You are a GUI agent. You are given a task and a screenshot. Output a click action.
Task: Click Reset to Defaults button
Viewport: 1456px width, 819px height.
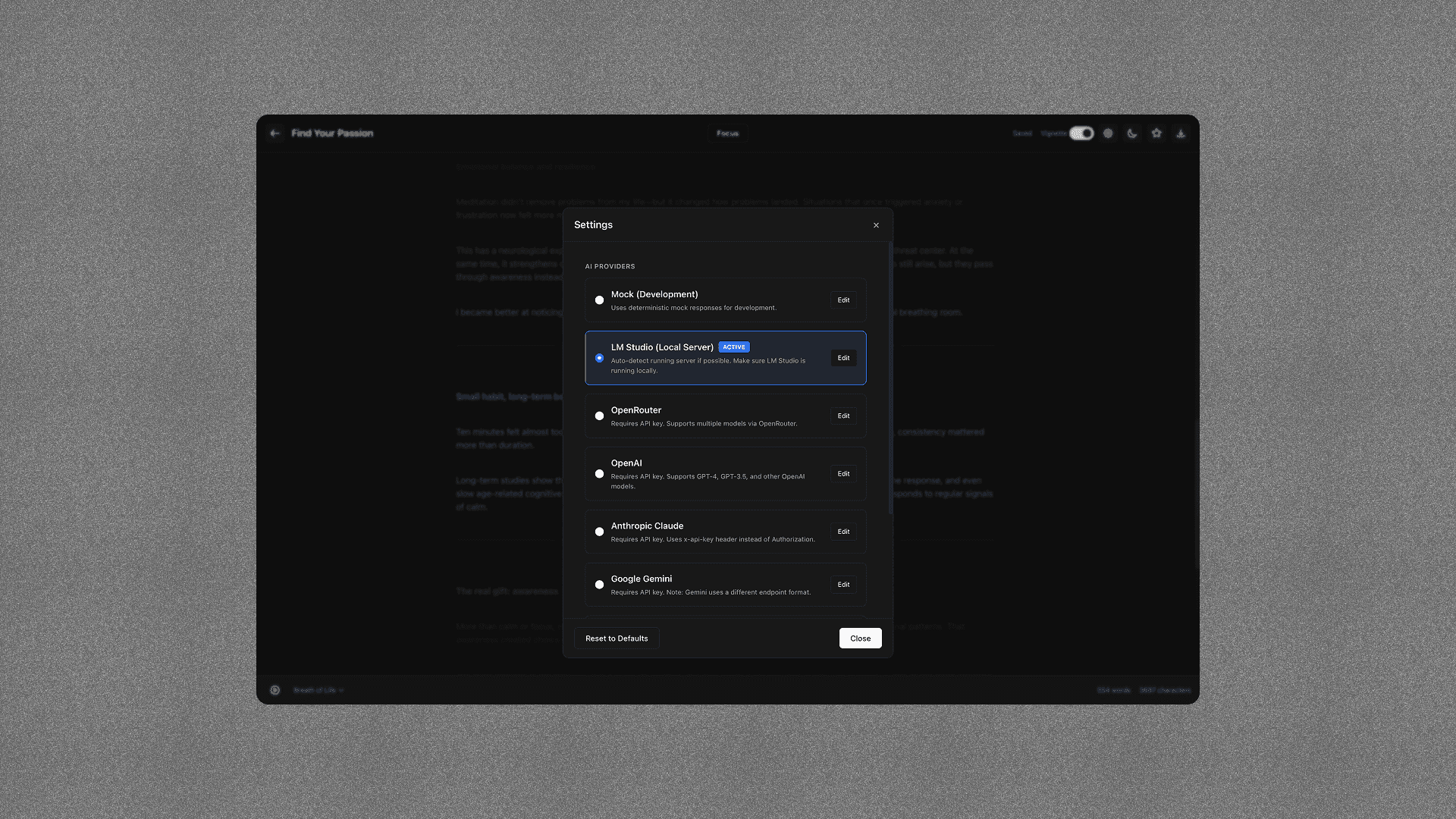617,639
